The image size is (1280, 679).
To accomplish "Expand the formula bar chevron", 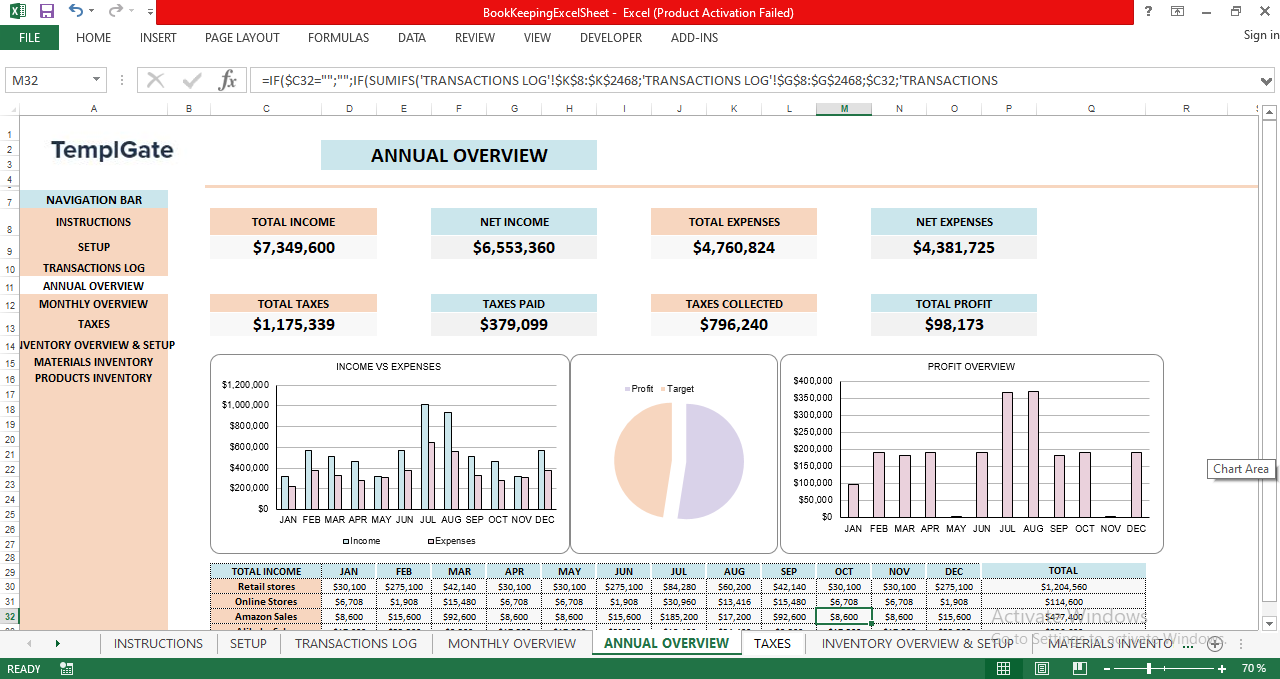I will click(1268, 80).
